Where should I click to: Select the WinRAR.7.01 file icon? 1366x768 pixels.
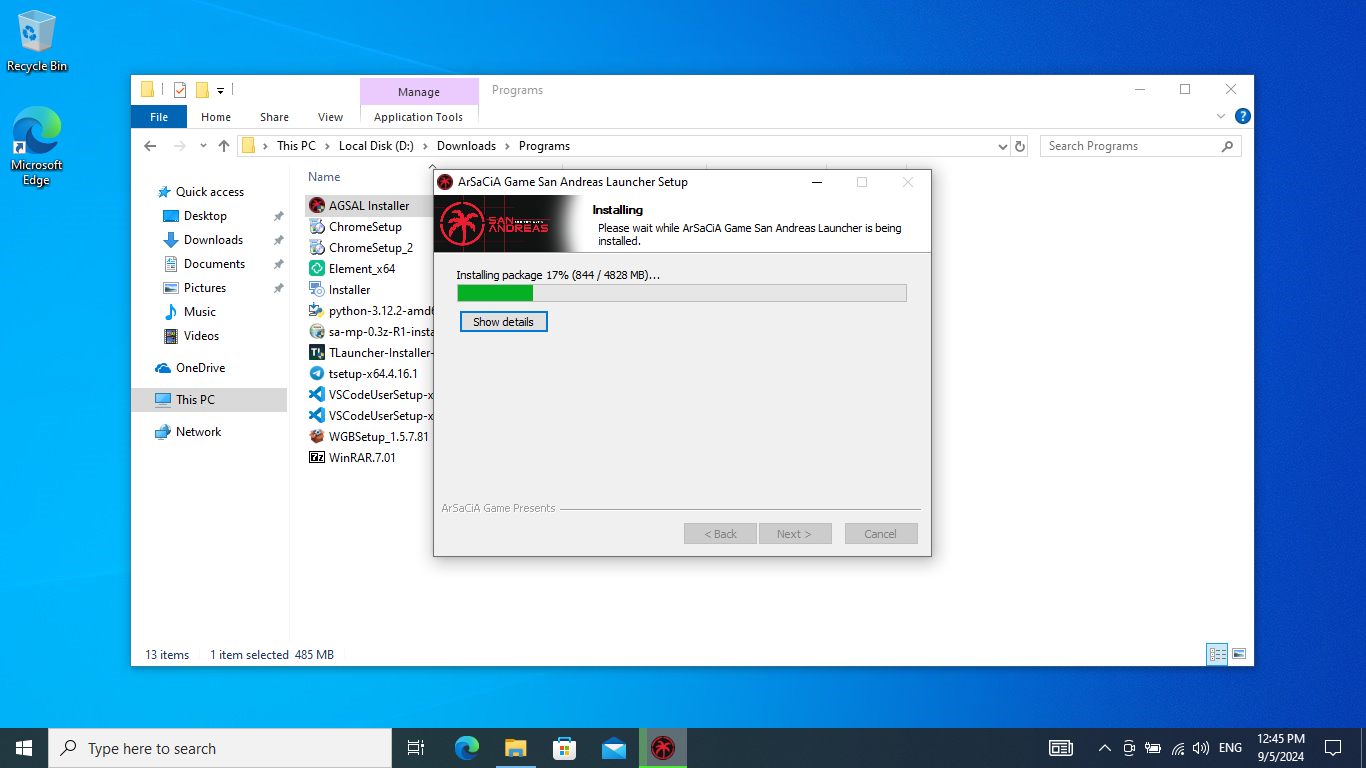tap(317, 457)
